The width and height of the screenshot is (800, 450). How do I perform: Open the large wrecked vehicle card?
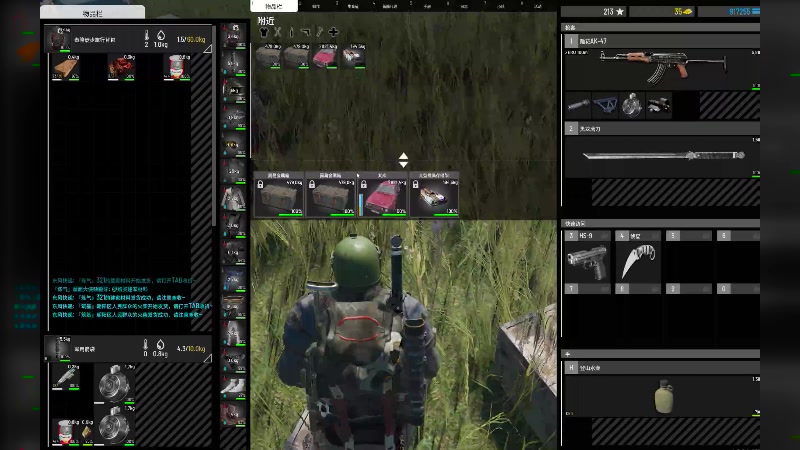[434, 194]
